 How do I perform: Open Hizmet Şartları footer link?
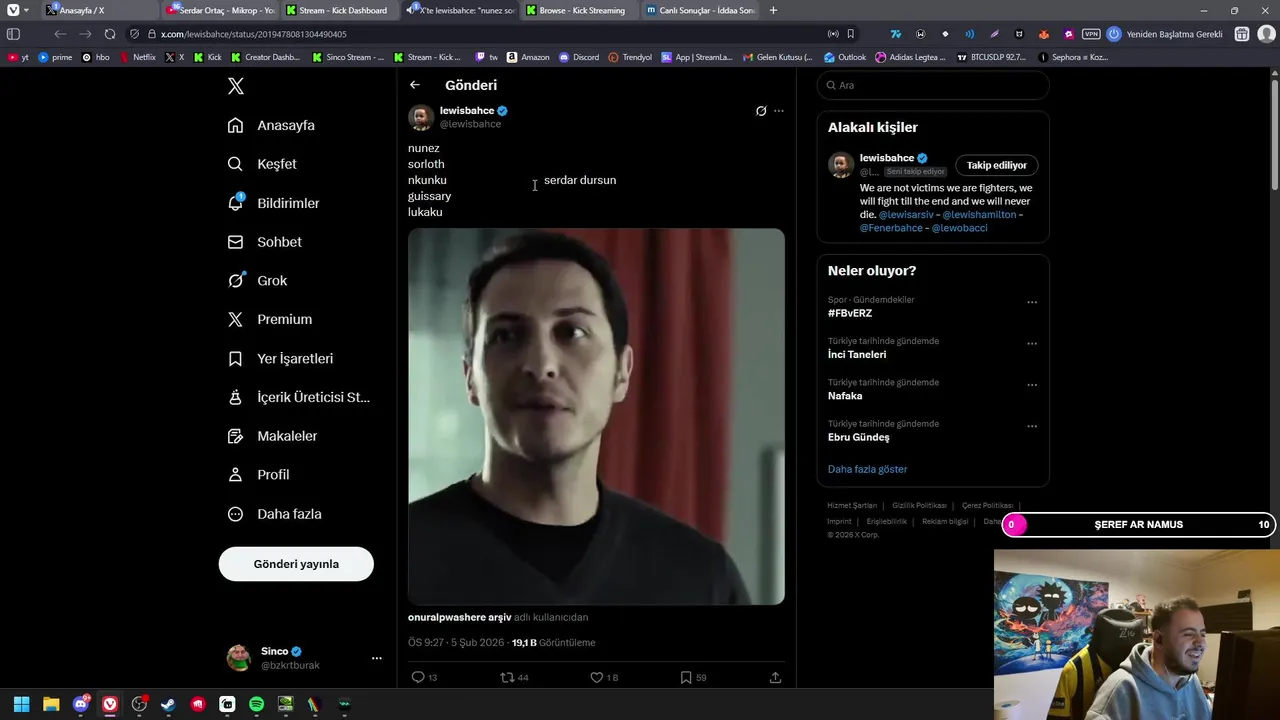852,505
